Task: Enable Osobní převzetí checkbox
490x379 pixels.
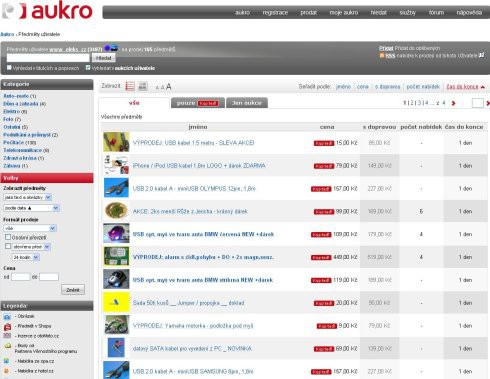Action: tap(8, 237)
